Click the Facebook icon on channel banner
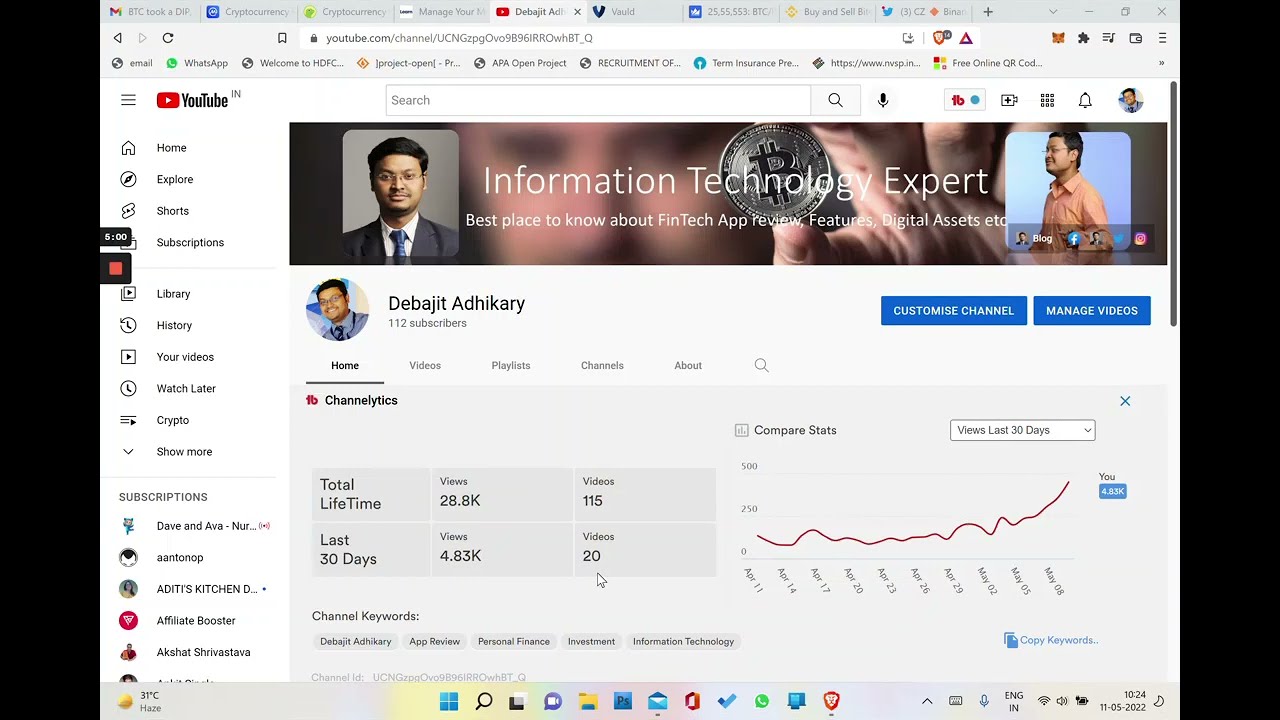 point(1074,238)
